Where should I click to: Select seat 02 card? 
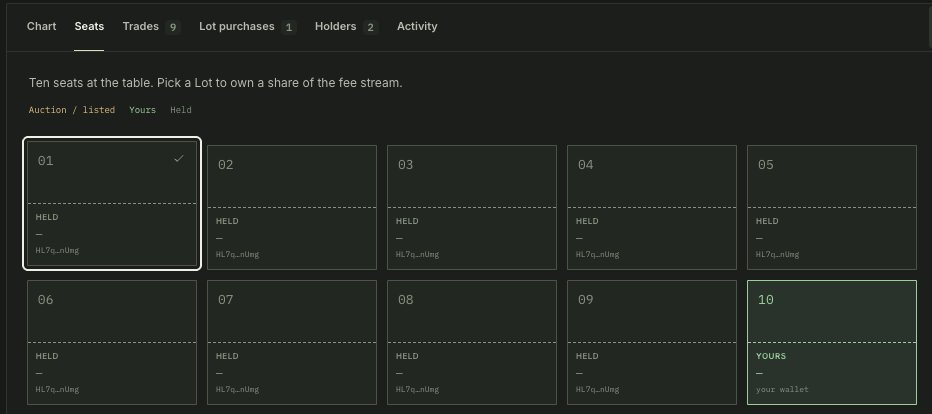tap(292, 207)
